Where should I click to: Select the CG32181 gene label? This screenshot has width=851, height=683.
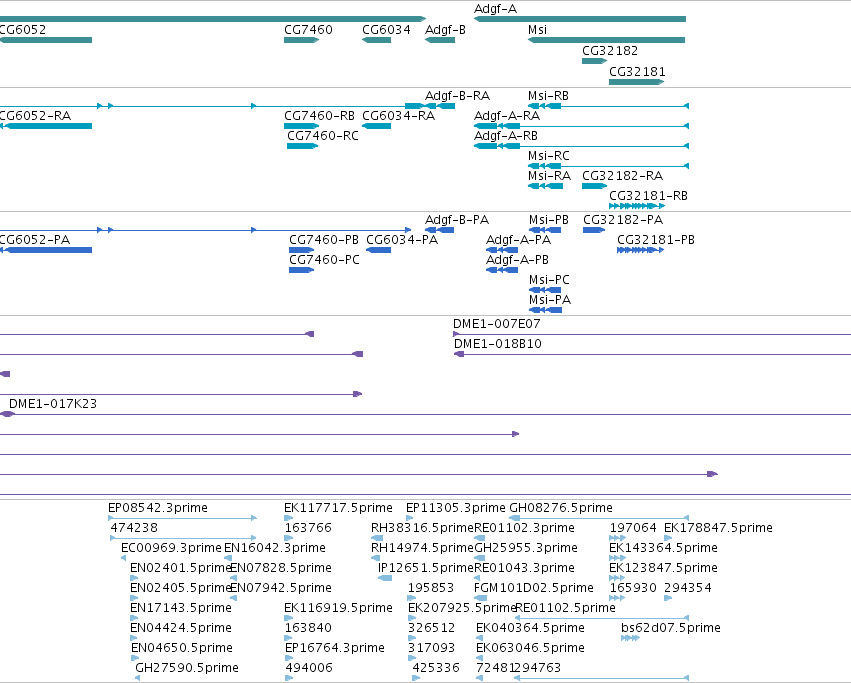click(x=637, y=72)
